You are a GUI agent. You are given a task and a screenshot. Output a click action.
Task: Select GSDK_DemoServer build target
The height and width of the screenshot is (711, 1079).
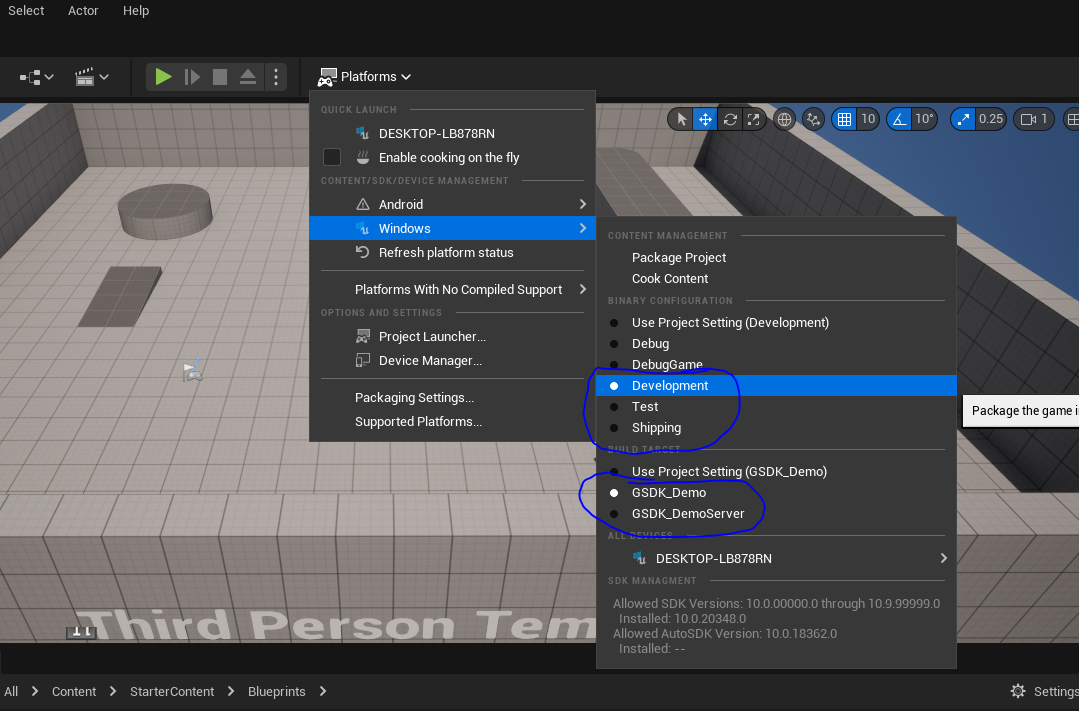click(x=776, y=513)
